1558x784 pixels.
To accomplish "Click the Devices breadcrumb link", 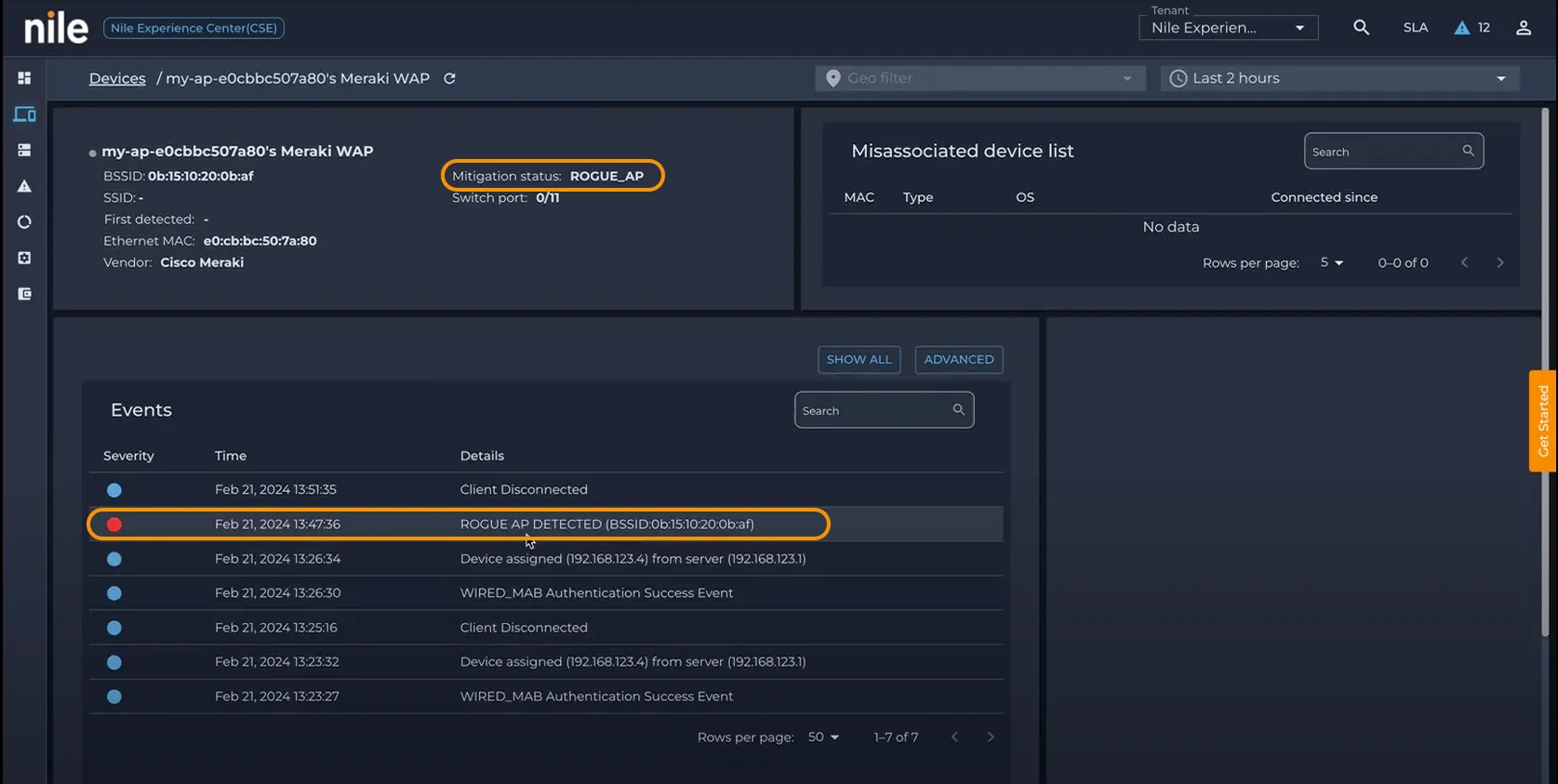I will pyautogui.click(x=117, y=78).
